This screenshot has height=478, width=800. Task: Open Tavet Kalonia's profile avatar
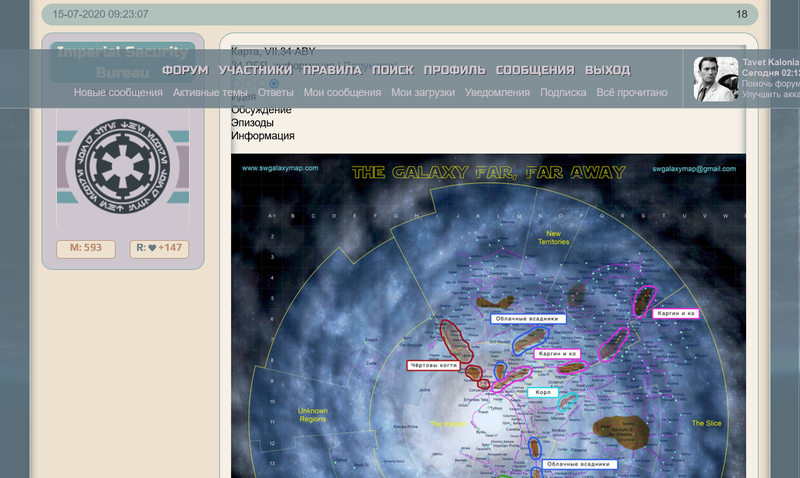(716, 79)
